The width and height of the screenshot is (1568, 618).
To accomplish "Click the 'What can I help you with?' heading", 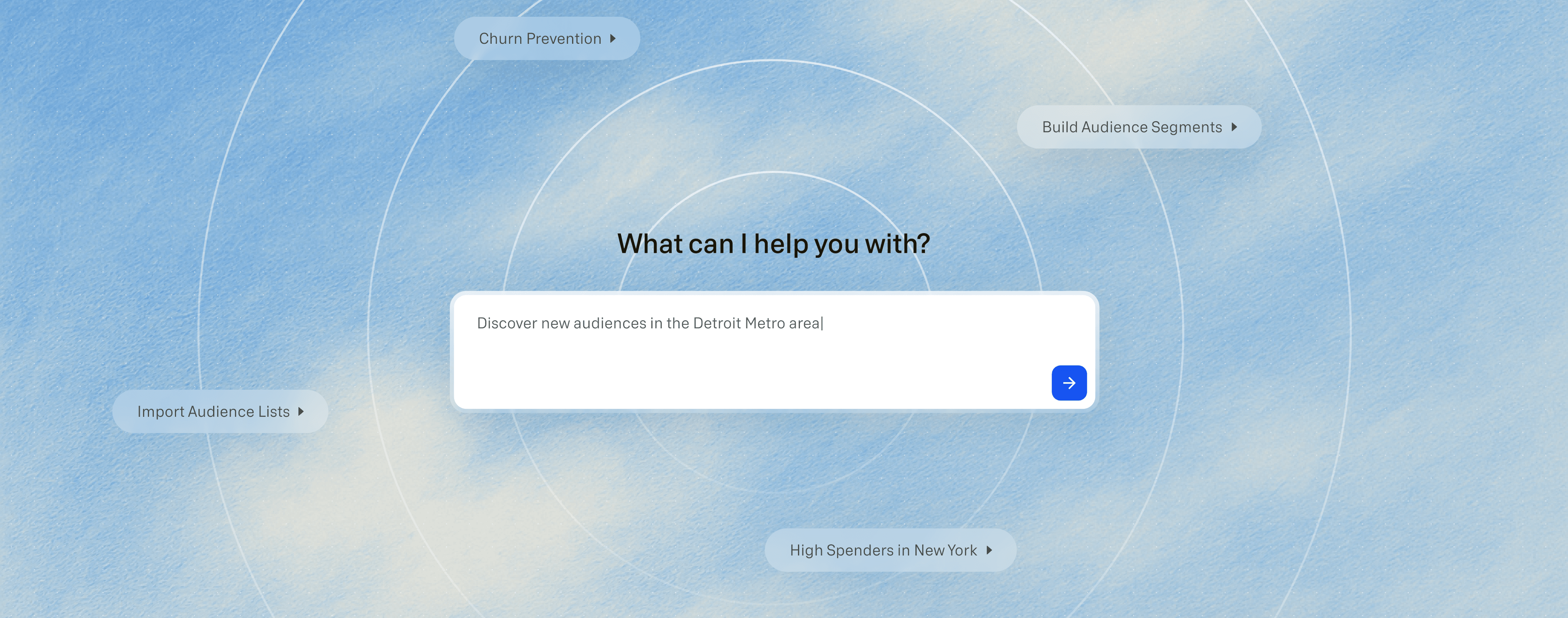I will point(773,243).
